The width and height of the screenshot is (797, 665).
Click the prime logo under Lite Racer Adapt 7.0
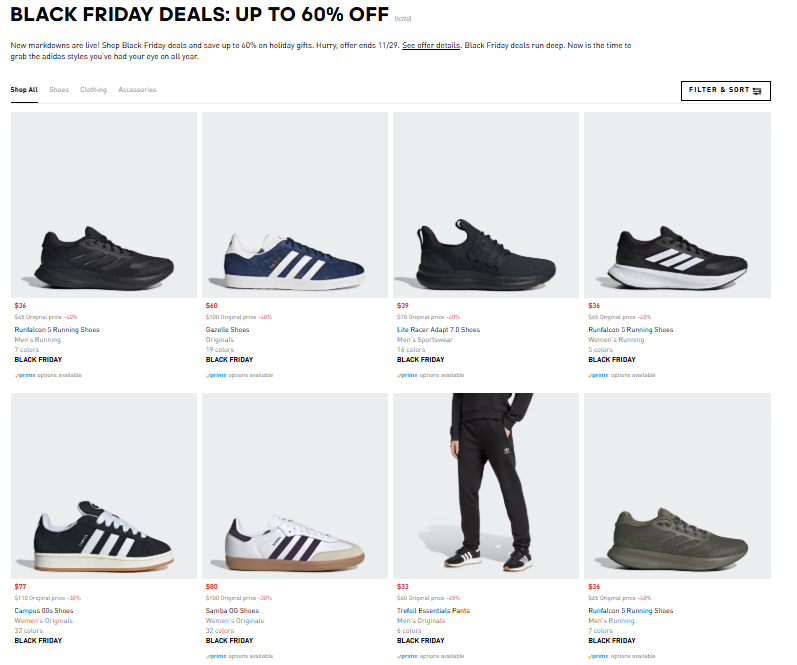[404, 375]
